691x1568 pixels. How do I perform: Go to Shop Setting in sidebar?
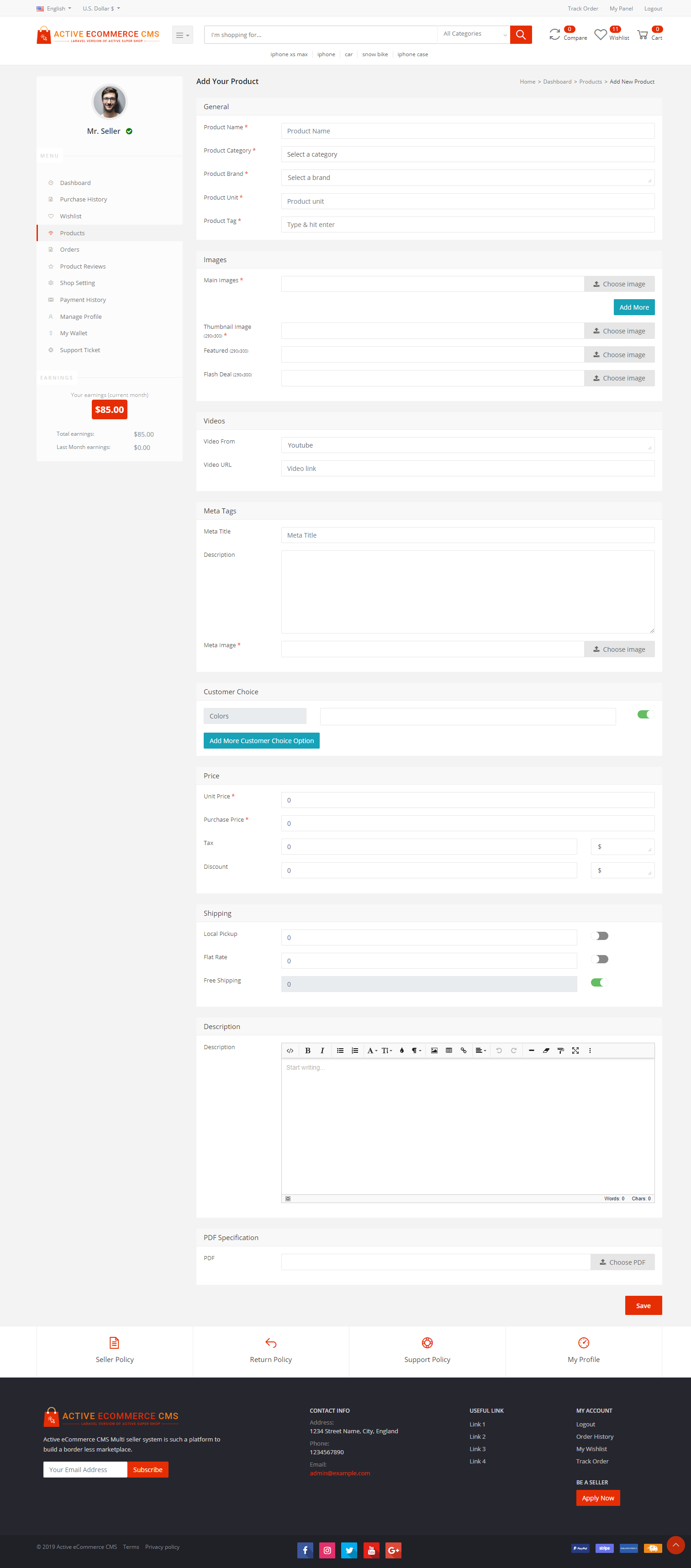(x=77, y=283)
